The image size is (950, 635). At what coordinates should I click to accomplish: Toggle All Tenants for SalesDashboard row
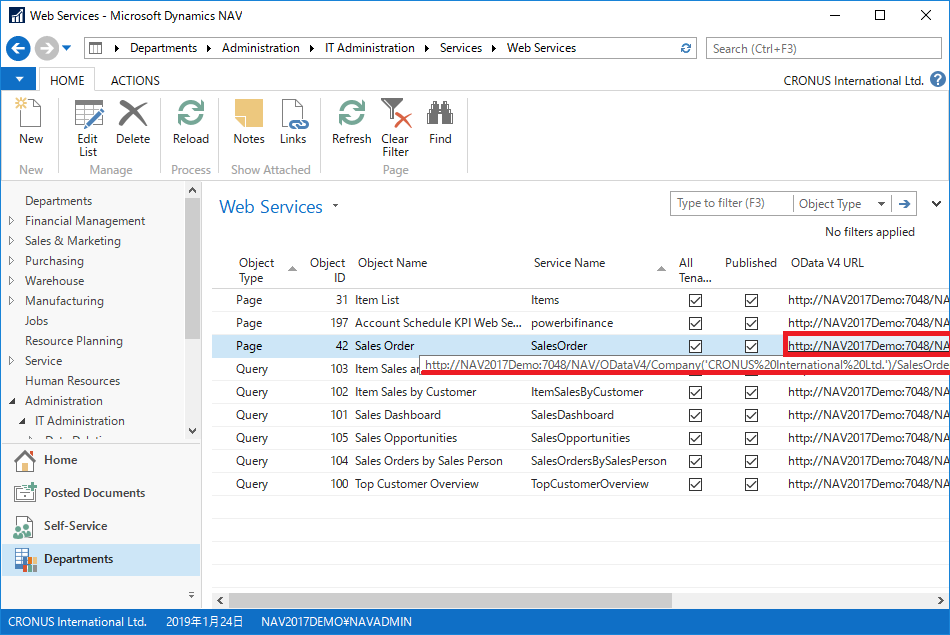[x=696, y=415]
